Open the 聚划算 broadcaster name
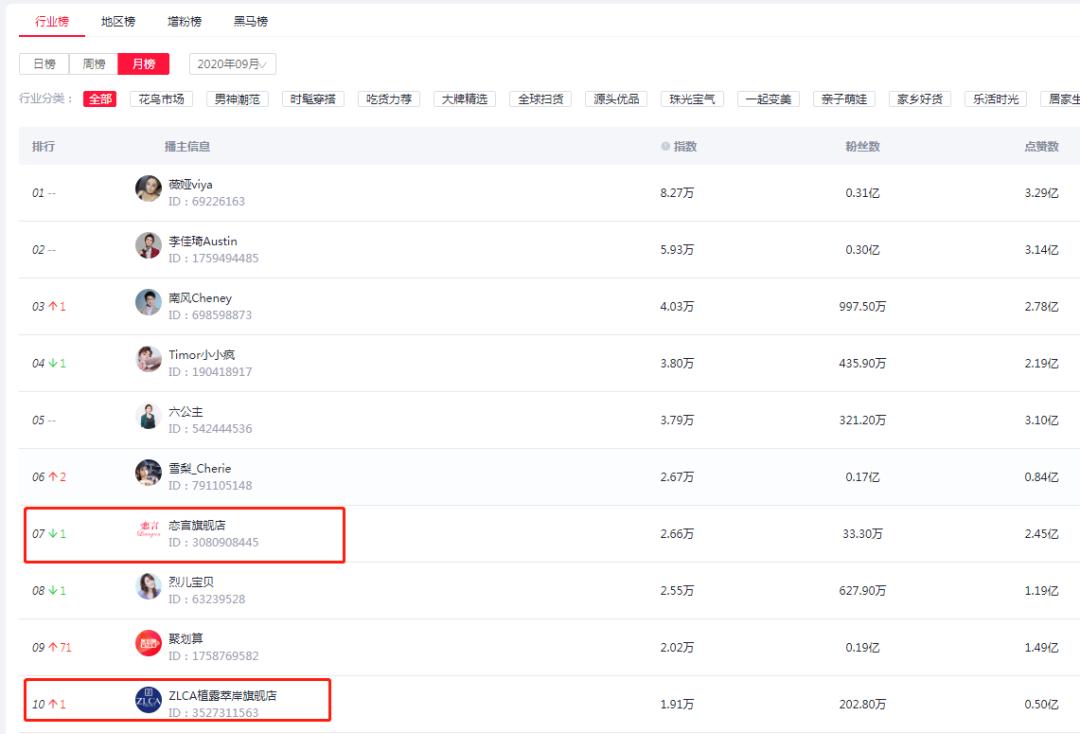Image resolution: width=1080 pixels, height=734 pixels. [x=186, y=638]
